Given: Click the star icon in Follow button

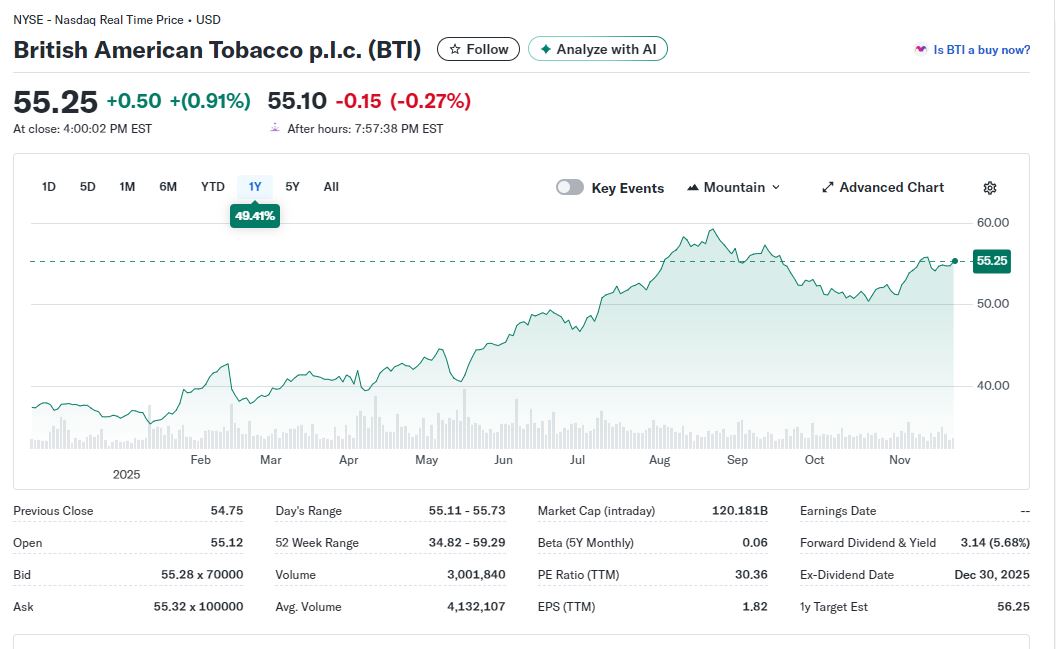Looking at the screenshot, I should (455, 49).
